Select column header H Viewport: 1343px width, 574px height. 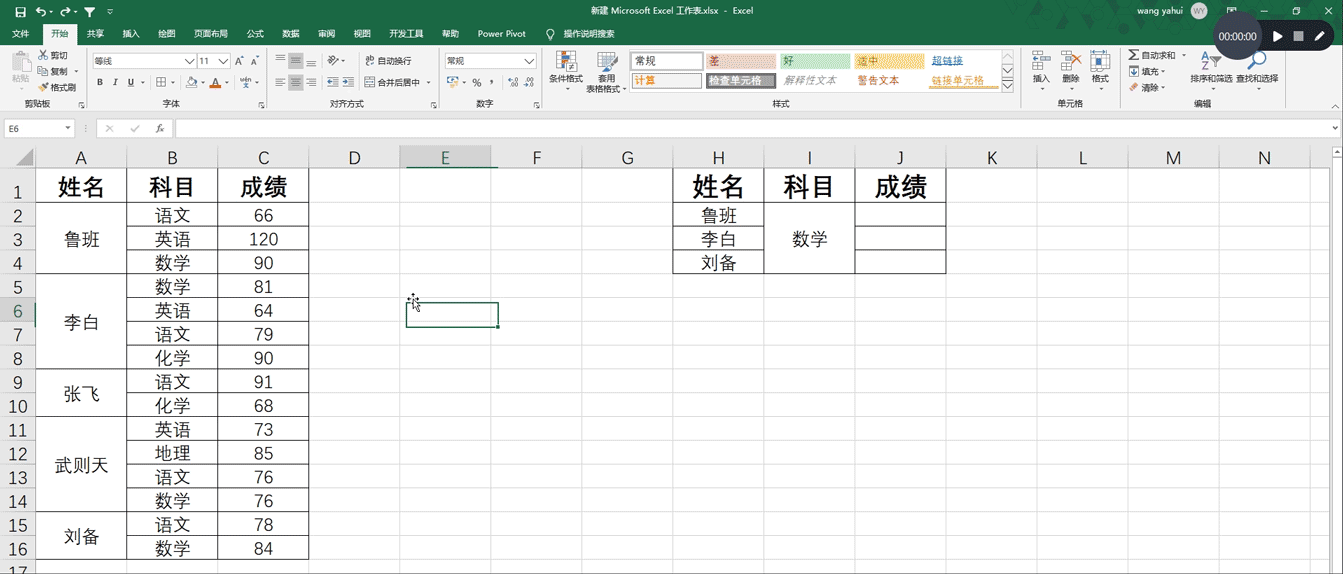(x=718, y=157)
